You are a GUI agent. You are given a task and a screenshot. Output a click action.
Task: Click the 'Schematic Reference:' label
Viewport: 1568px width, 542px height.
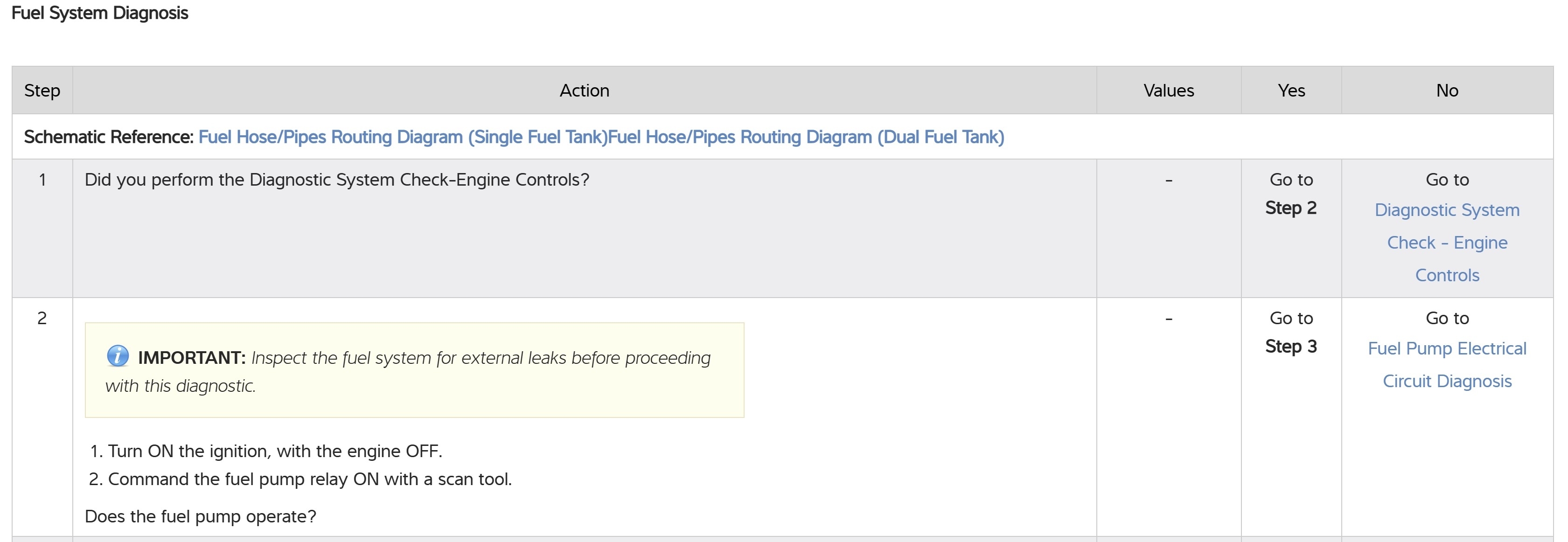[108, 137]
